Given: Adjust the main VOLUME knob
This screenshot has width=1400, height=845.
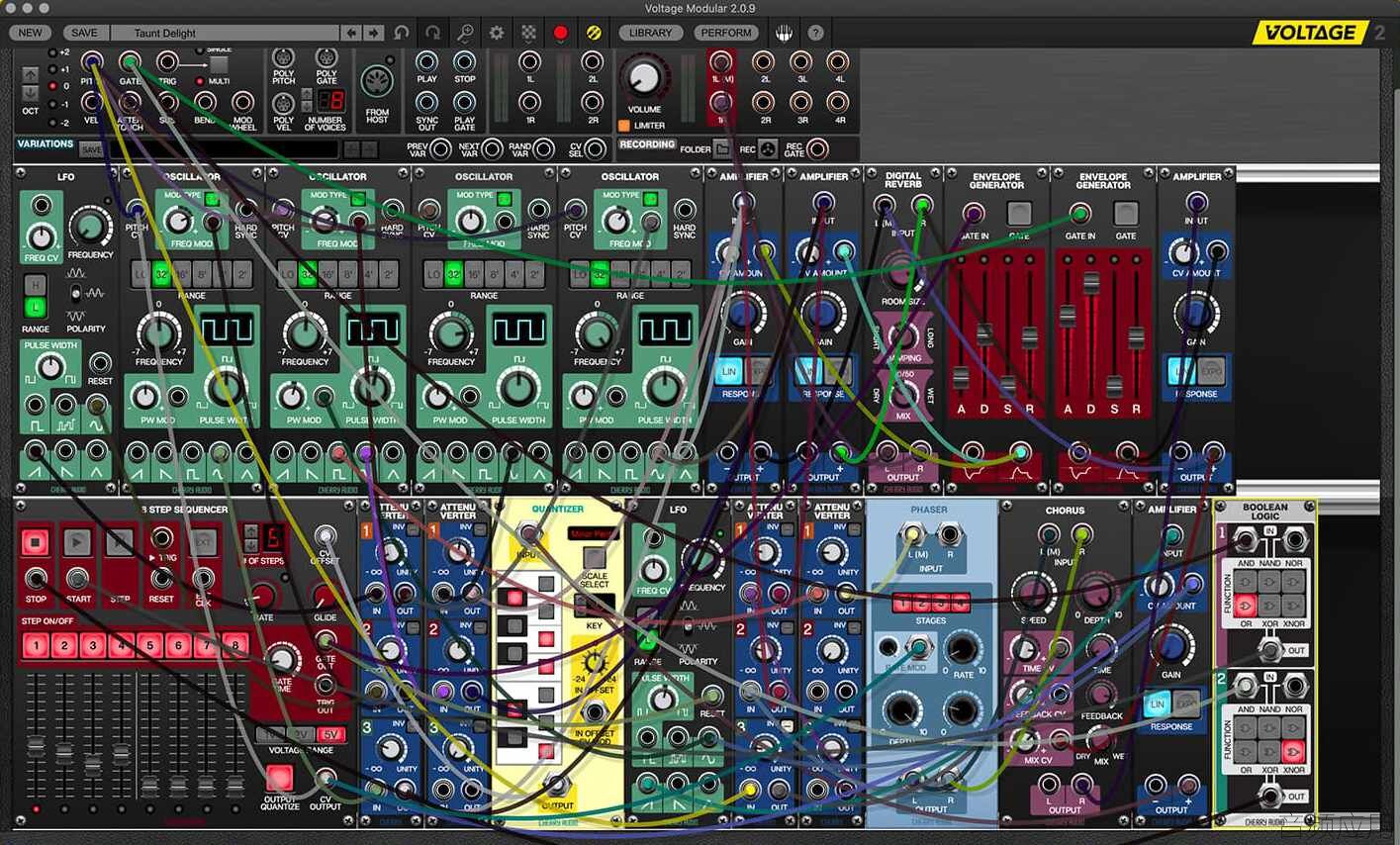Looking at the screenshot, I should [644, 77].
